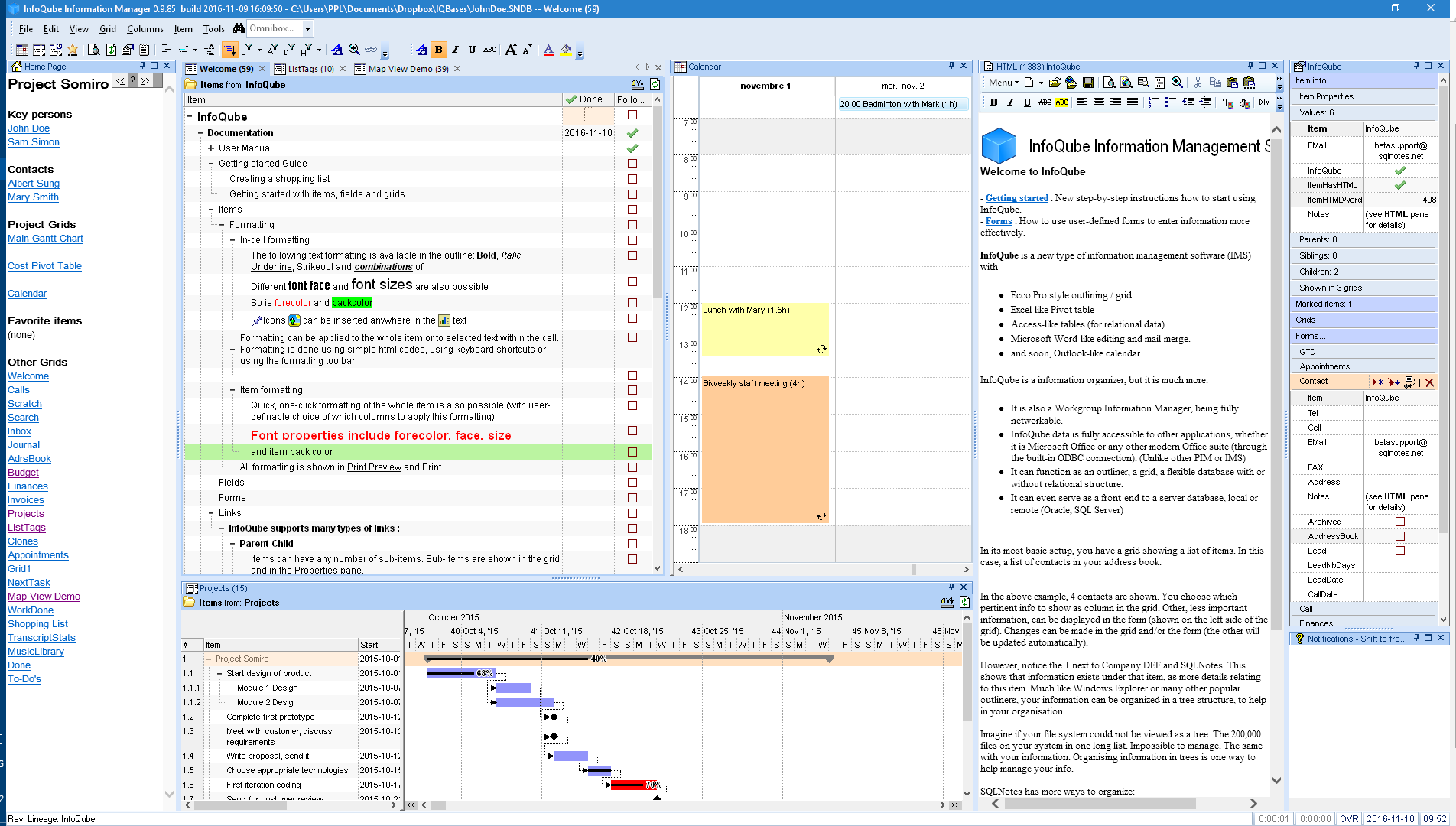Click the refresh grid icon in main toolbar

pyautogui.click(x=111, y=50)
